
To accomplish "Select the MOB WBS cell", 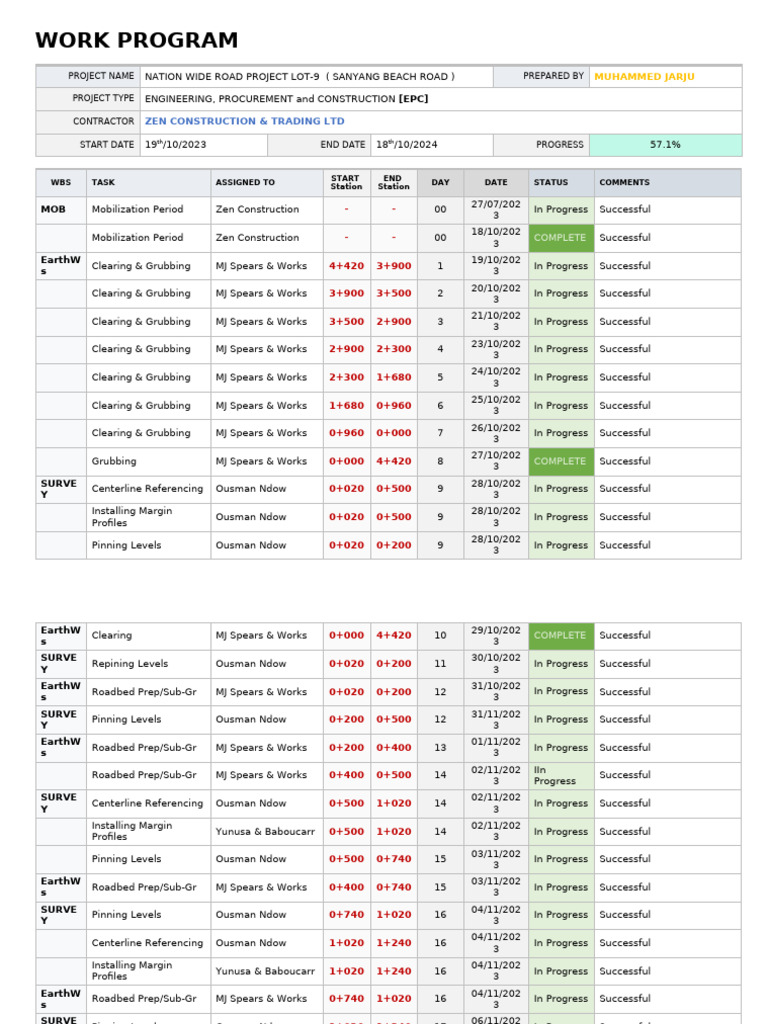I will (61, 210).
